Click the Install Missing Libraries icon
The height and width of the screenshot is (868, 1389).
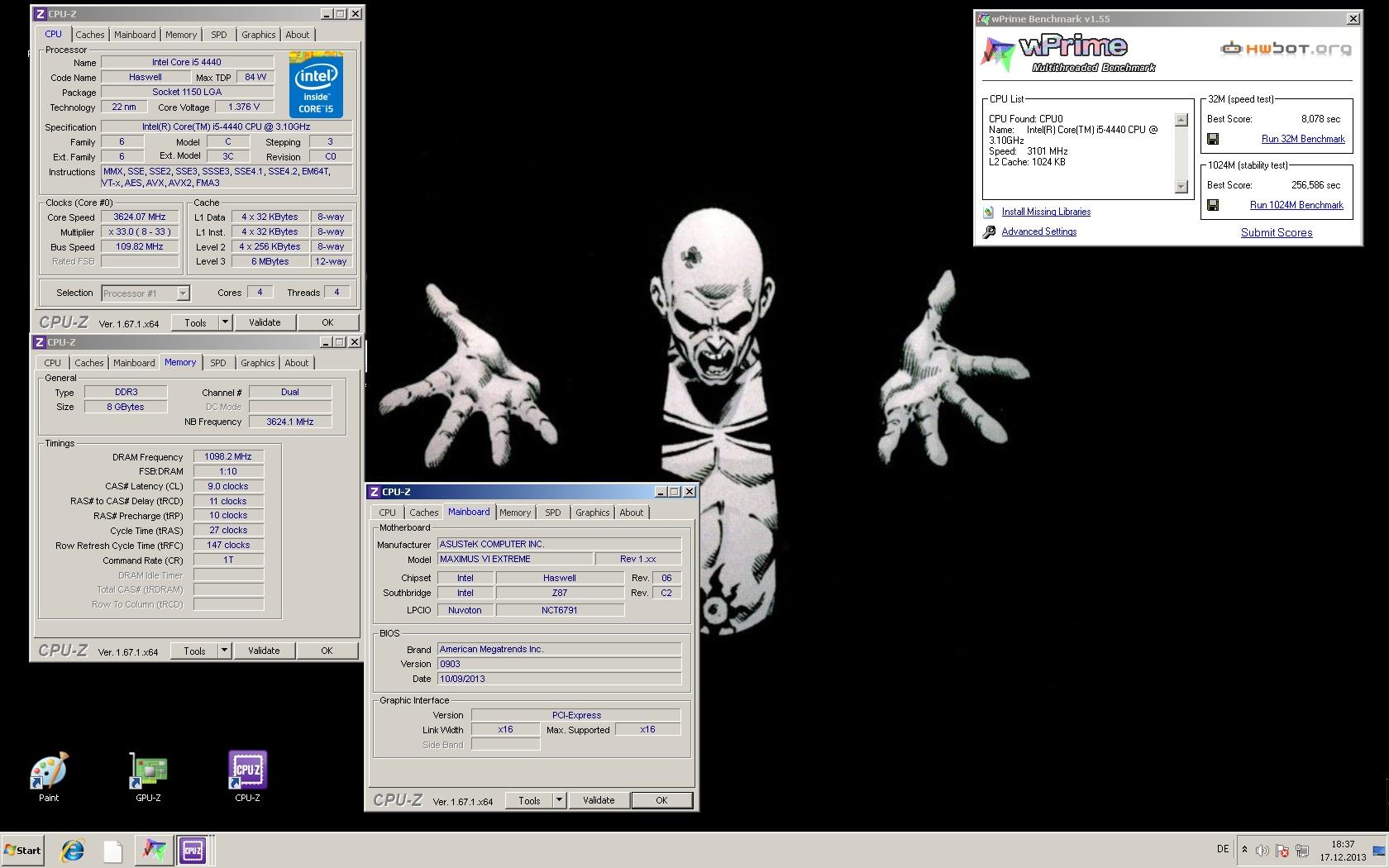pyautogui.click(x=989, y=212)
